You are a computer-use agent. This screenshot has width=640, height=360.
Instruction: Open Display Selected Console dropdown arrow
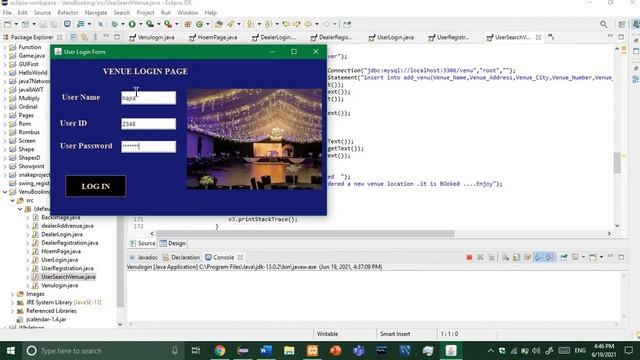[x=583, y=257]
